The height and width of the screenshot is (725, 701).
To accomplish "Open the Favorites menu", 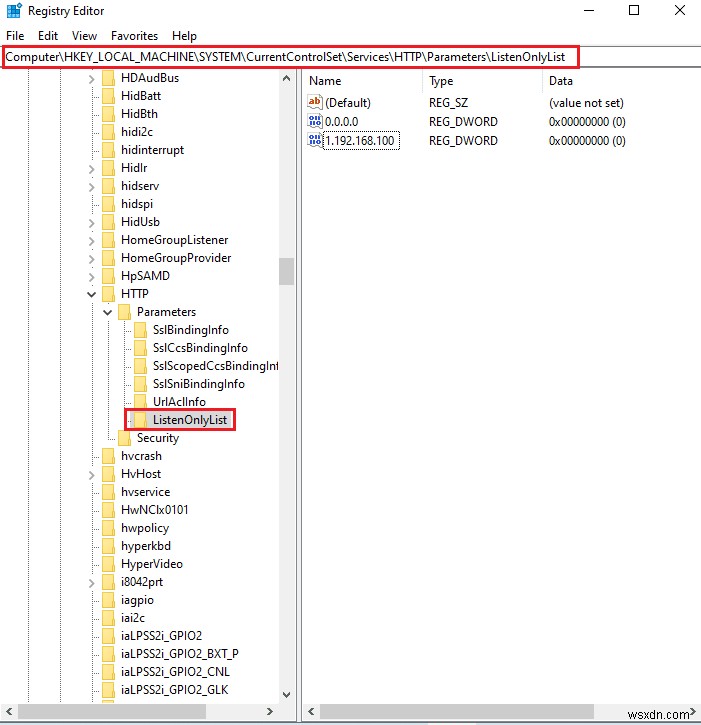I will (135, 36).
